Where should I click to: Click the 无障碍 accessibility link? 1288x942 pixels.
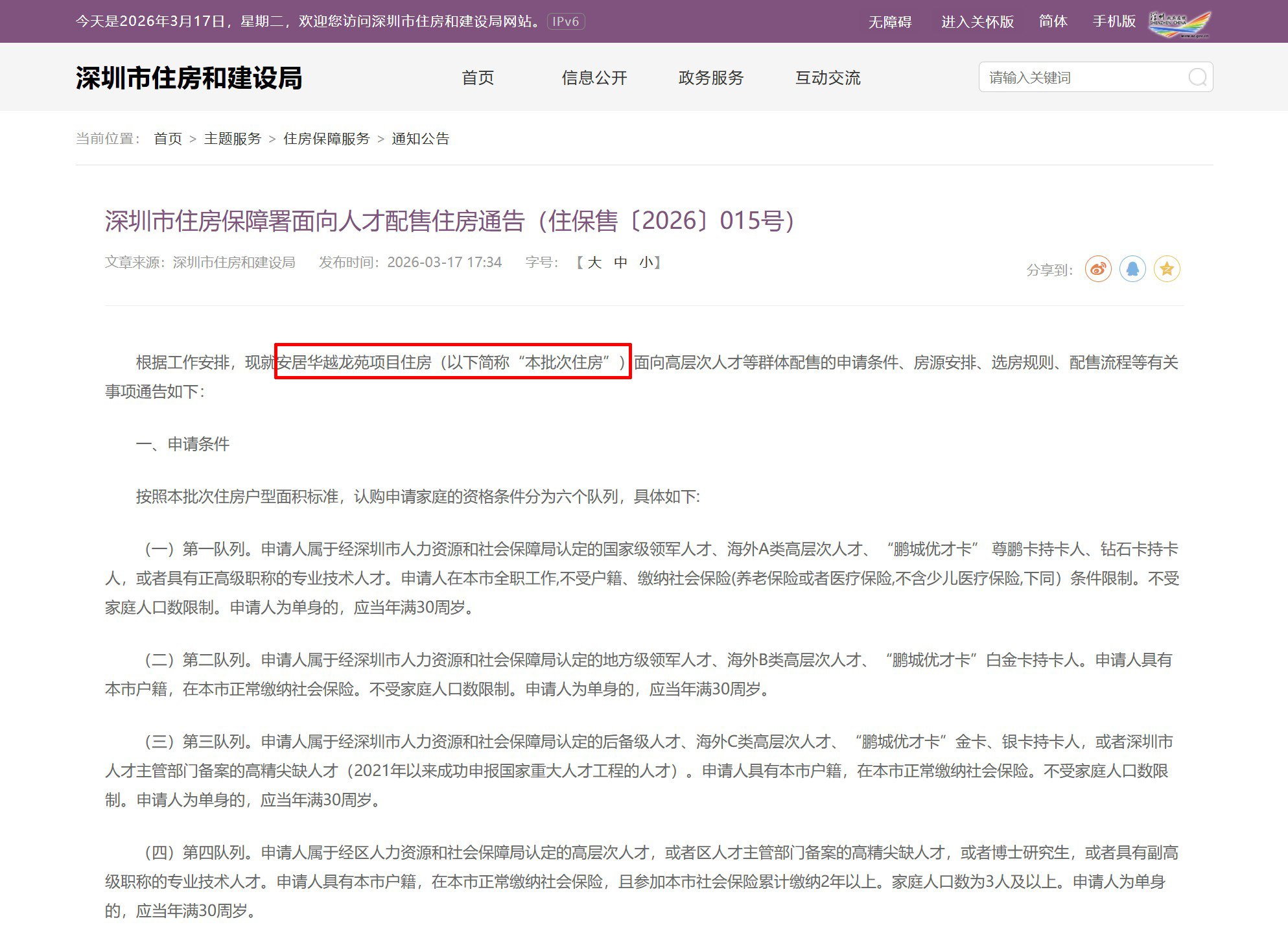tap(889, 22)
